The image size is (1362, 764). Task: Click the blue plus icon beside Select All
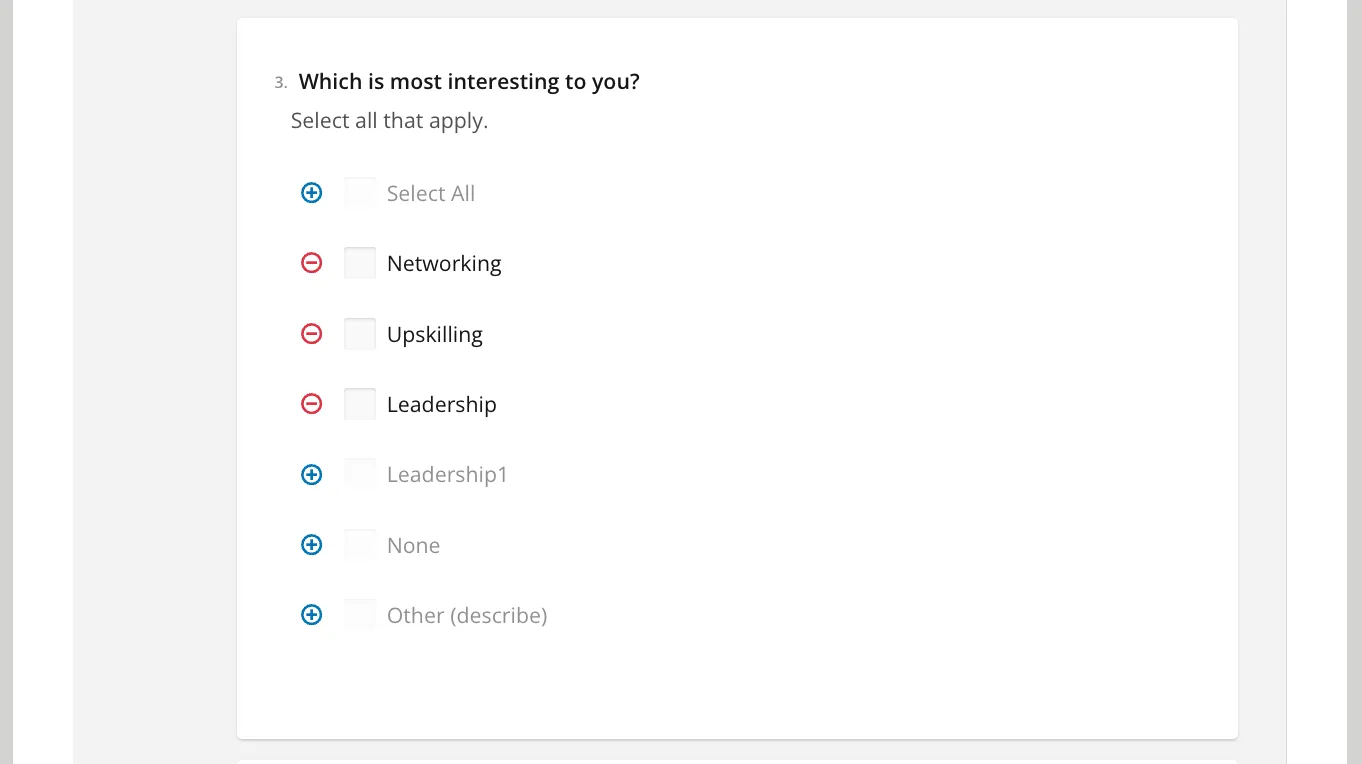tap(312, 193)
